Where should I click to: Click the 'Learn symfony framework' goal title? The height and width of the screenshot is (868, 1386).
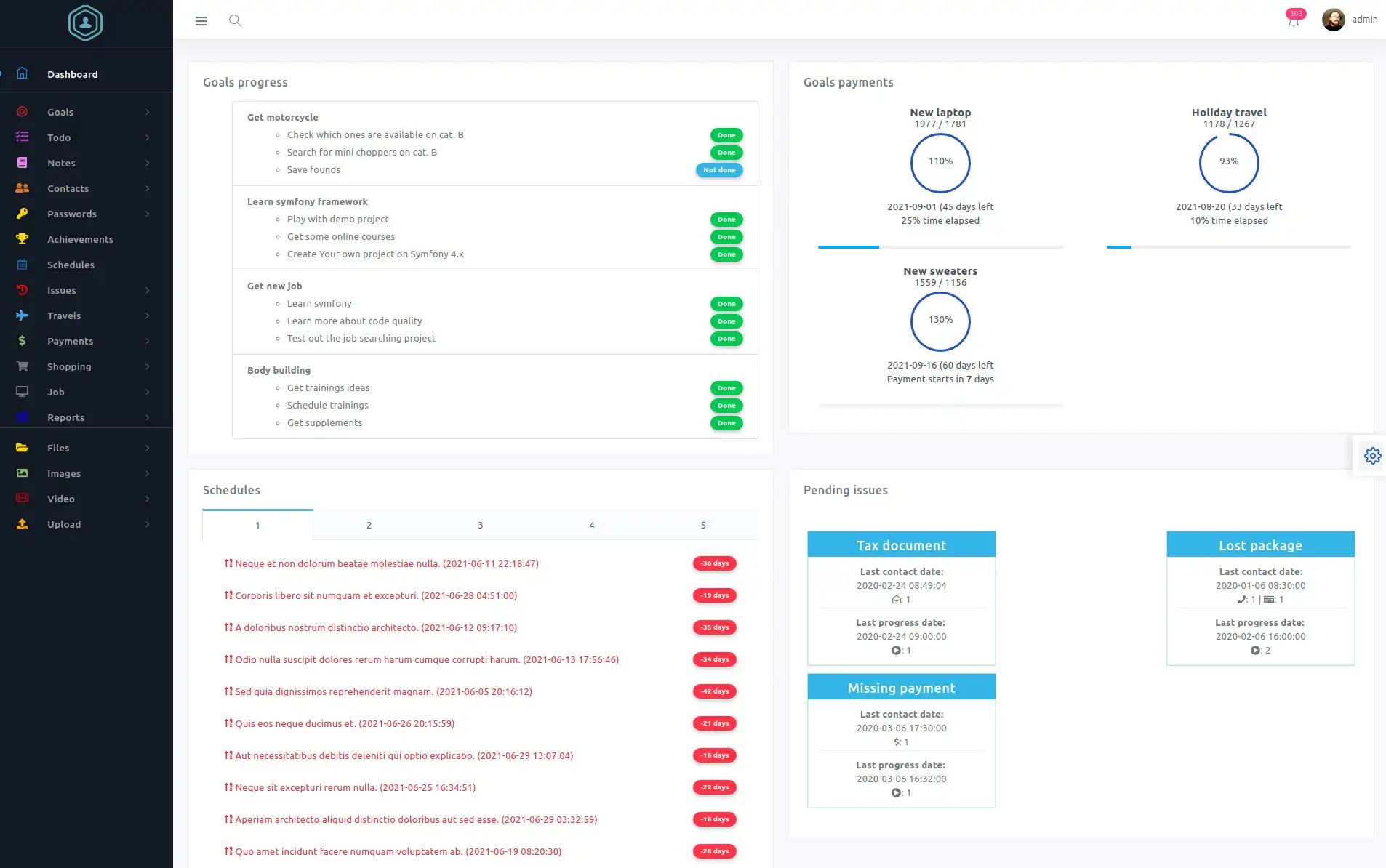click(307, 201)
